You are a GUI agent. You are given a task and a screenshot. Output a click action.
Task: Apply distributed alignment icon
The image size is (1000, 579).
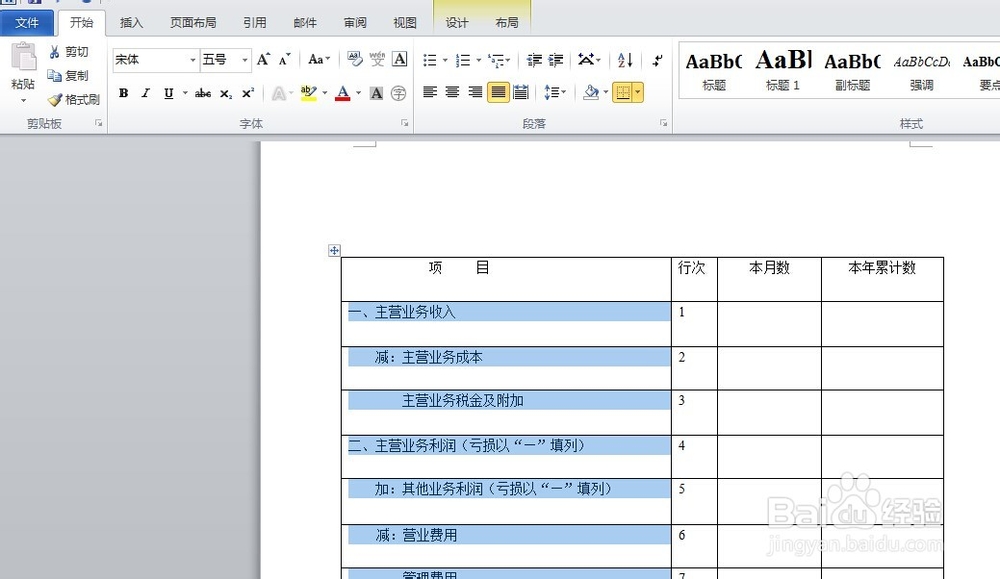[521, 92]
